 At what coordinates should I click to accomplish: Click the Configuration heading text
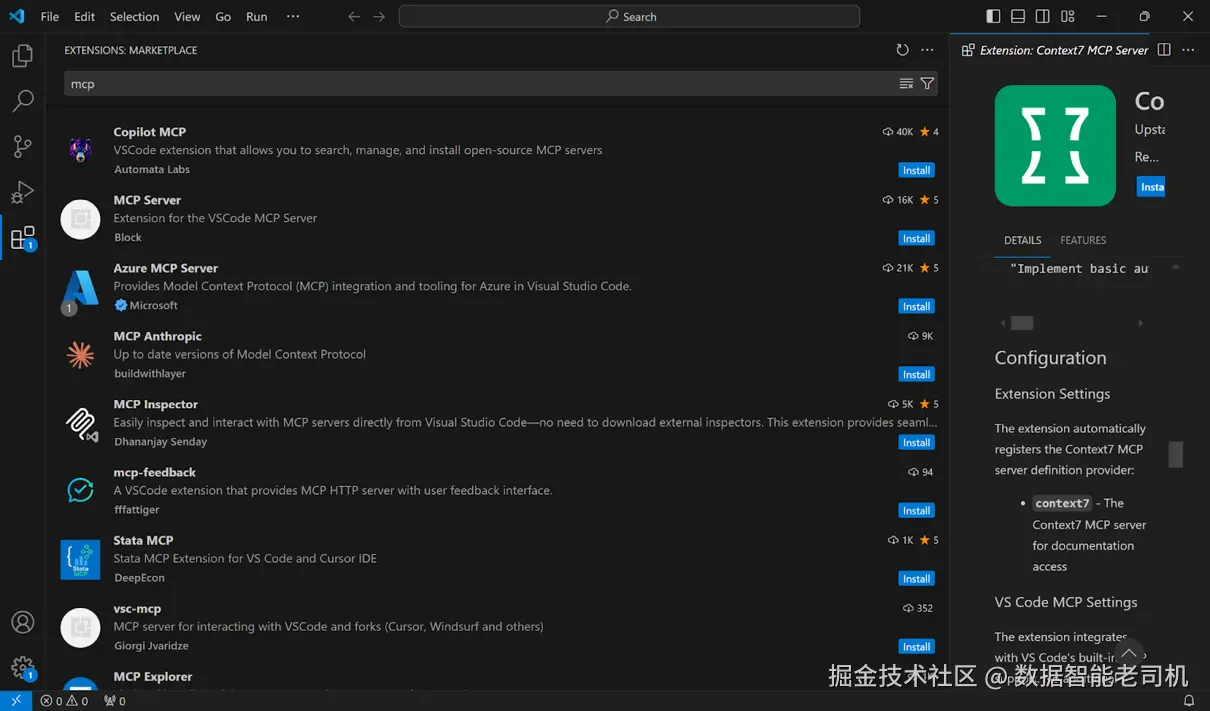[1050, 358]
